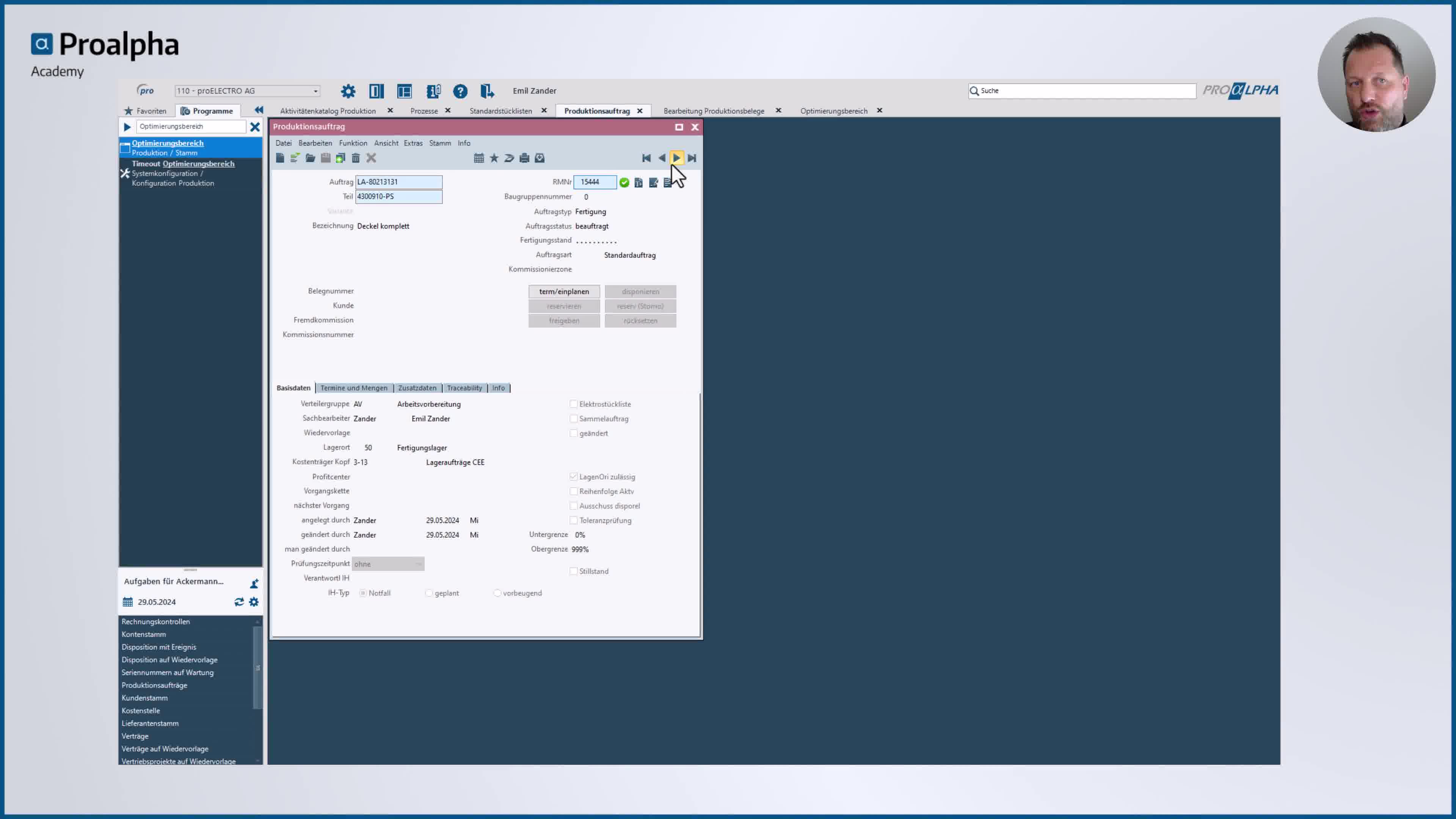Click the window arrangement layout icon
Screen dimensions: 1456x819
pyautogui.click(x=404, y=91)
